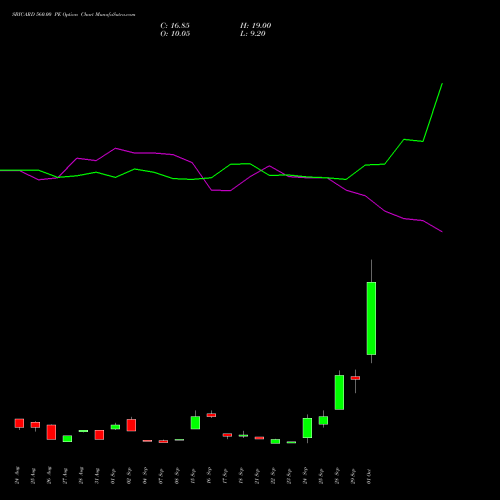Select the small red candle for 29 Sep
The image size is (500, 500).
[355, 378]
